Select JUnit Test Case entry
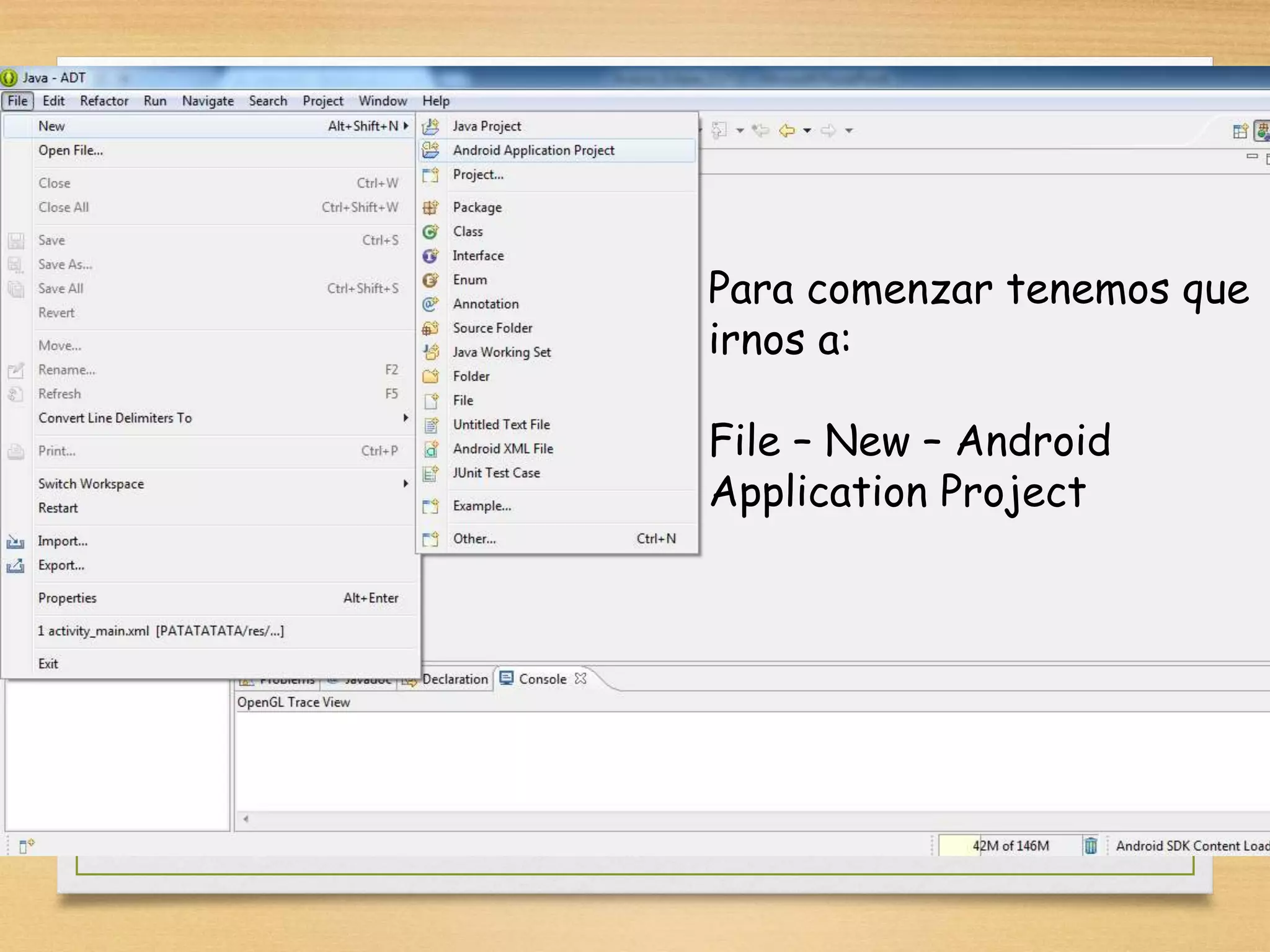 557,473
